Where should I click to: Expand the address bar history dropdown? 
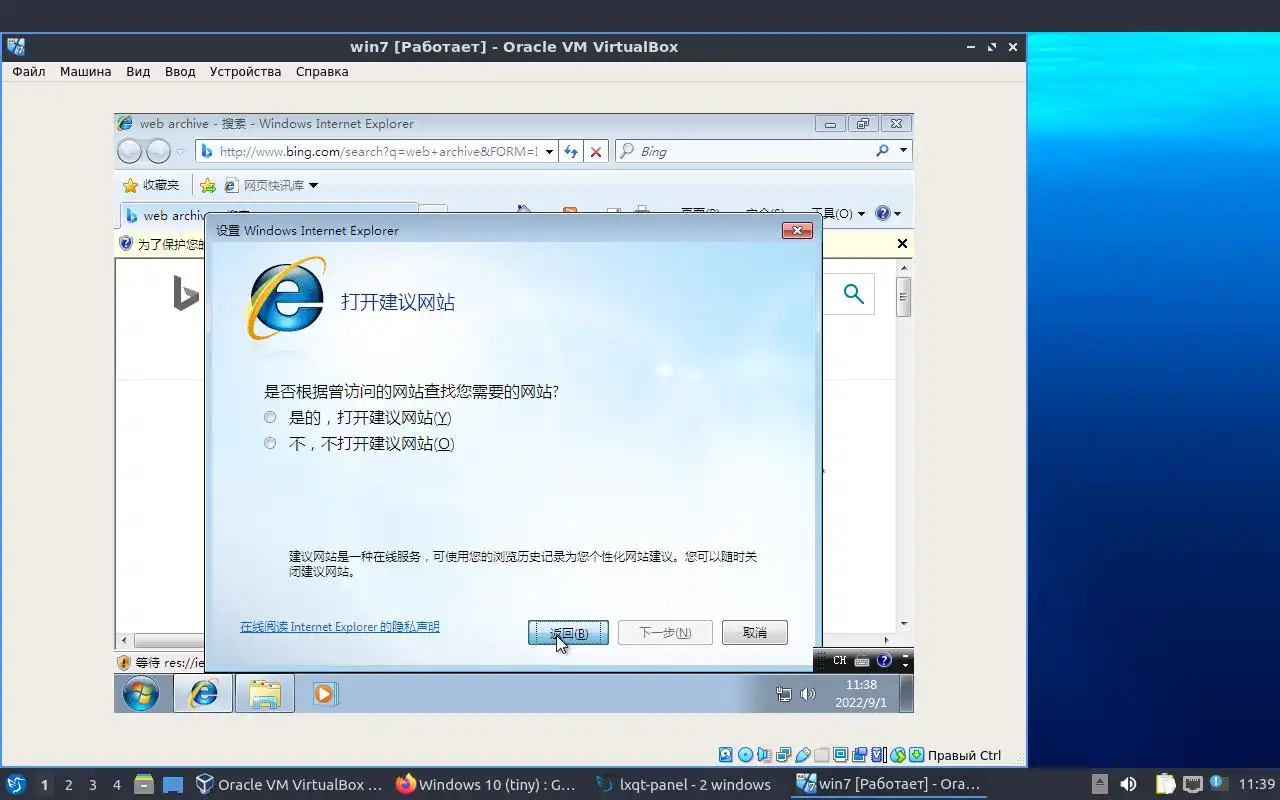tap(550, 151)
